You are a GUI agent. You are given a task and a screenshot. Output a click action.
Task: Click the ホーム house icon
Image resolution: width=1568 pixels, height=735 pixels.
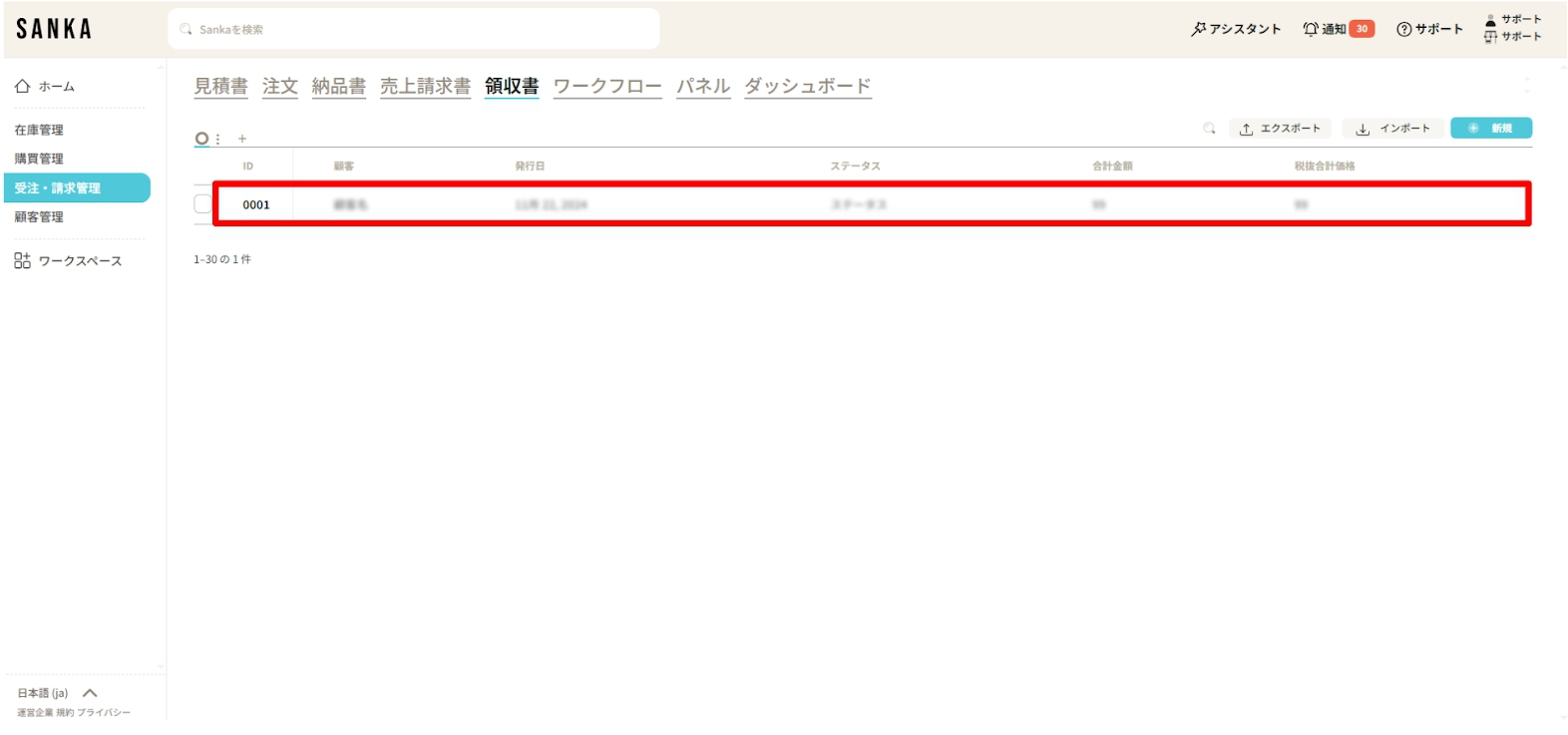[22, 87]
